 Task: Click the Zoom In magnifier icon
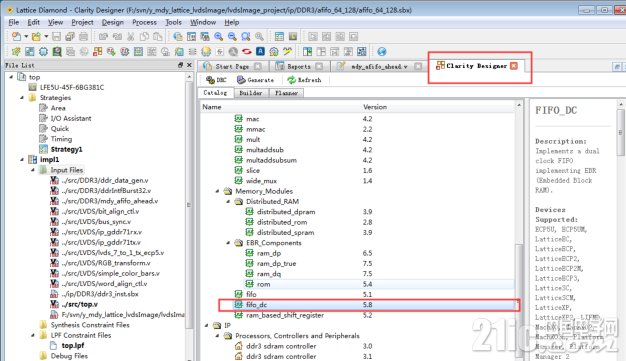tap(219, 37)
